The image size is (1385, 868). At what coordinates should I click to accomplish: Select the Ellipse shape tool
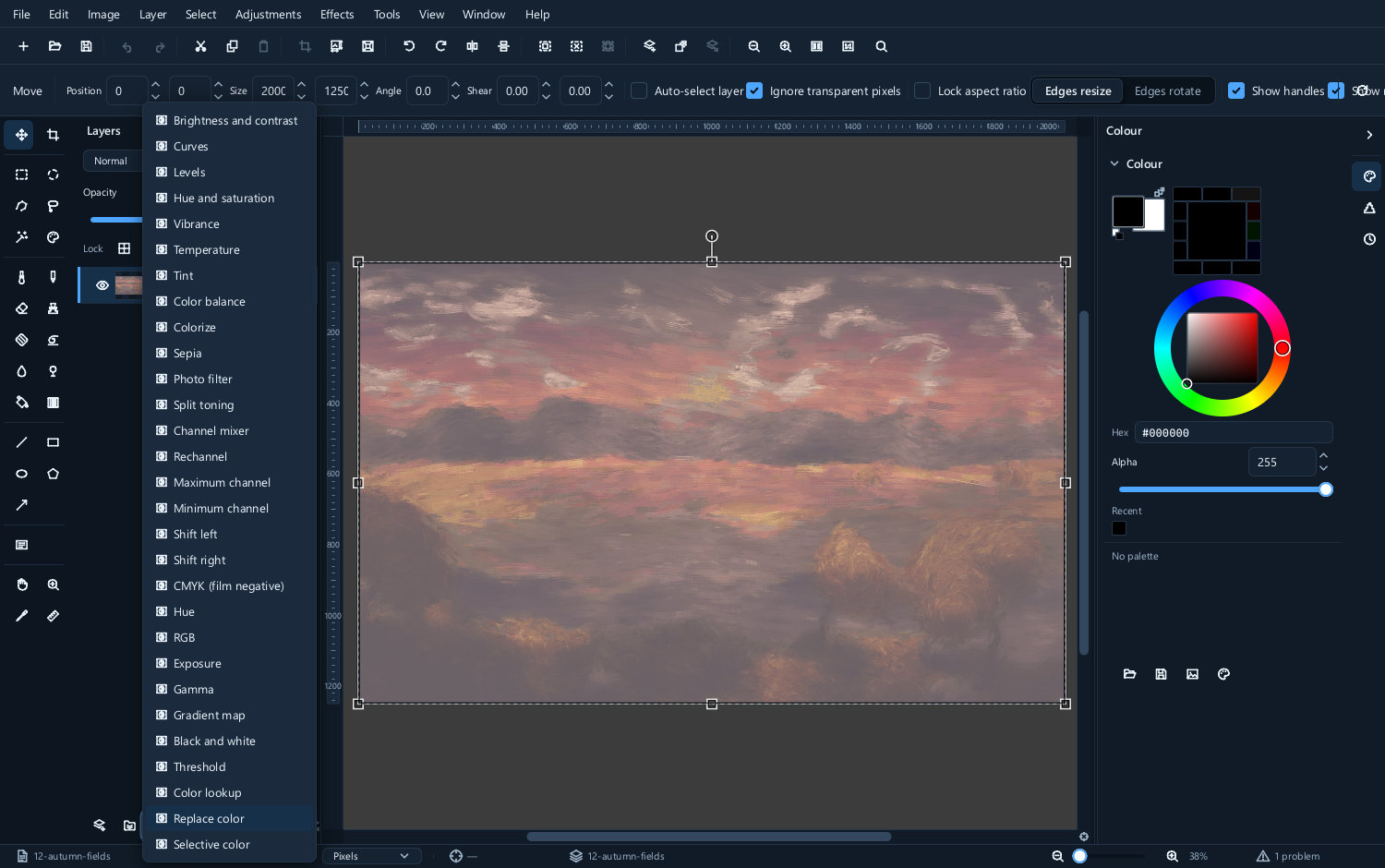[x=21, y=474]
